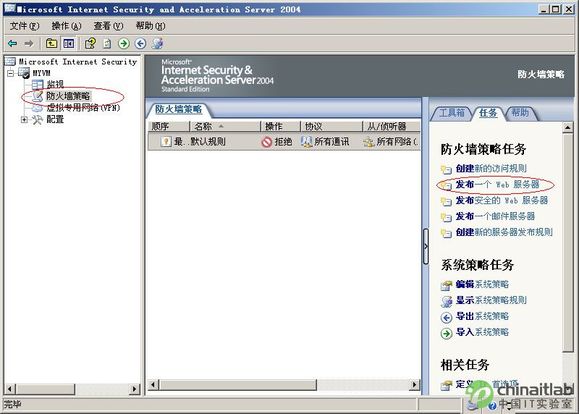Screen dimensions: 579x414
Task: Expand the 配置 tree node
Action: pos(24,120)
